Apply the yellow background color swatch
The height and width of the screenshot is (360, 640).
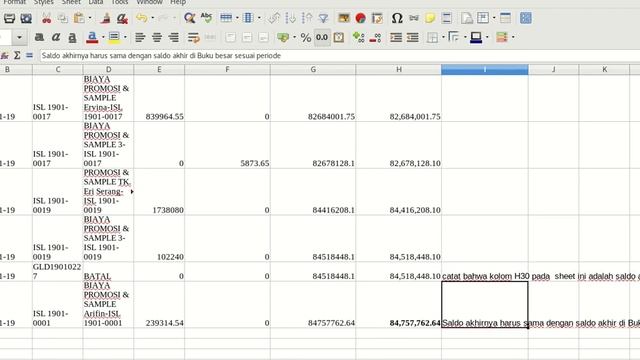click(x=115, y=38)
